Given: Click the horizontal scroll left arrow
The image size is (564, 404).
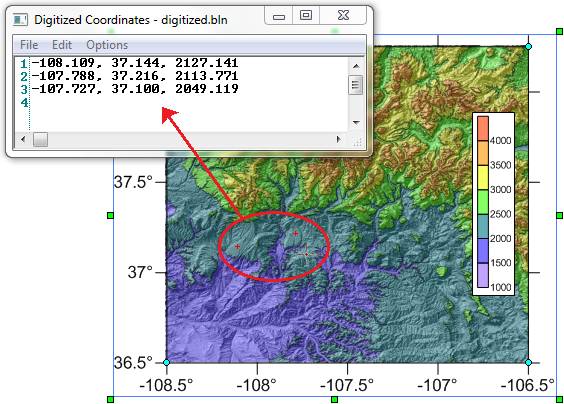Looking at the screenshot, I should (x=23, y=139).
